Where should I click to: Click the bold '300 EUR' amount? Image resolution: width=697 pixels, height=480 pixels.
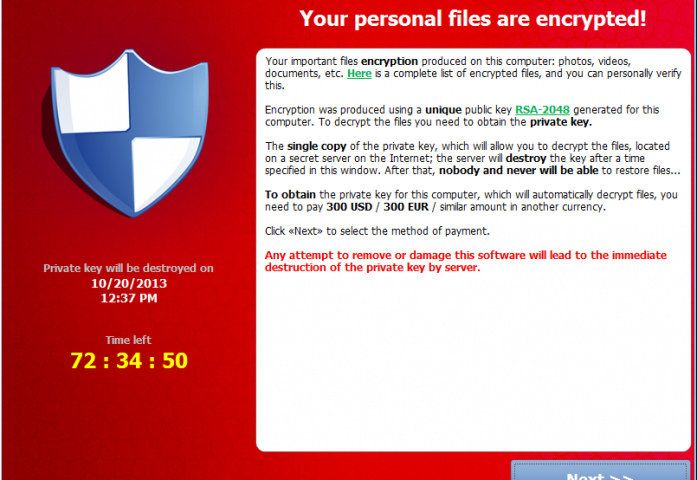pos(406,207)
